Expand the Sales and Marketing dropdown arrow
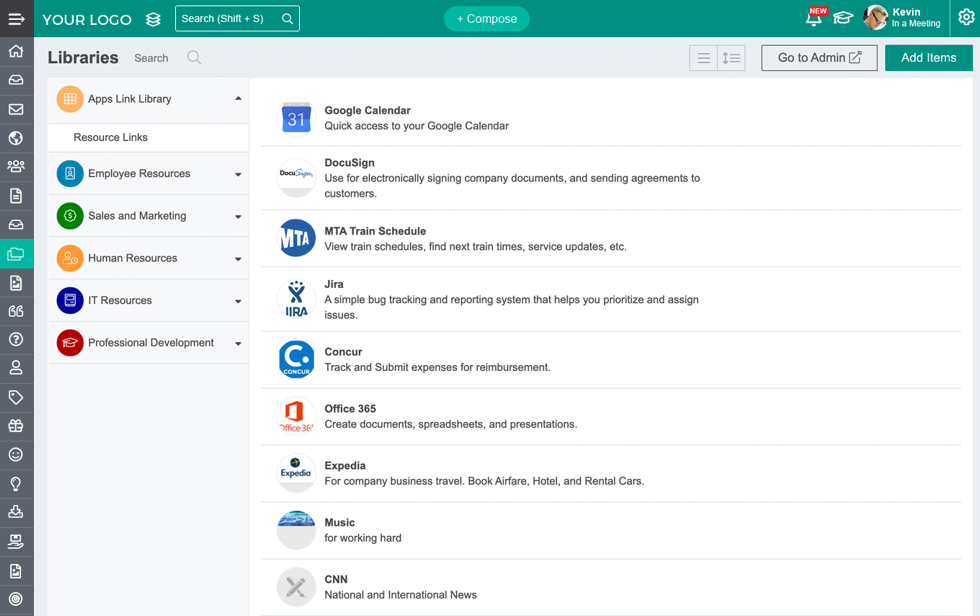The image size is (980, 616). click(x=238, y=217)
